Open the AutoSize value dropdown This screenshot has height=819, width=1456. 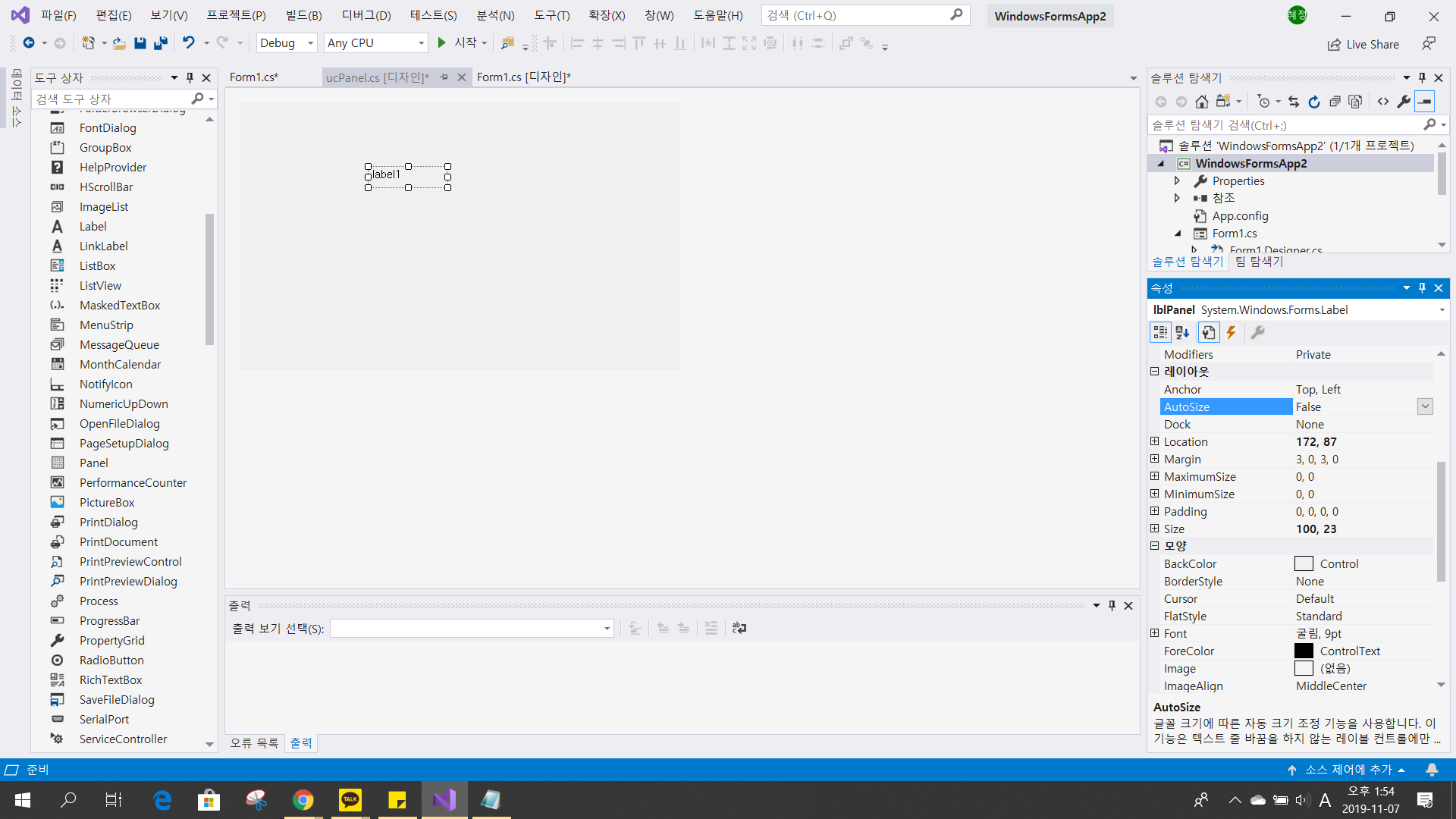pos(1425,406)
